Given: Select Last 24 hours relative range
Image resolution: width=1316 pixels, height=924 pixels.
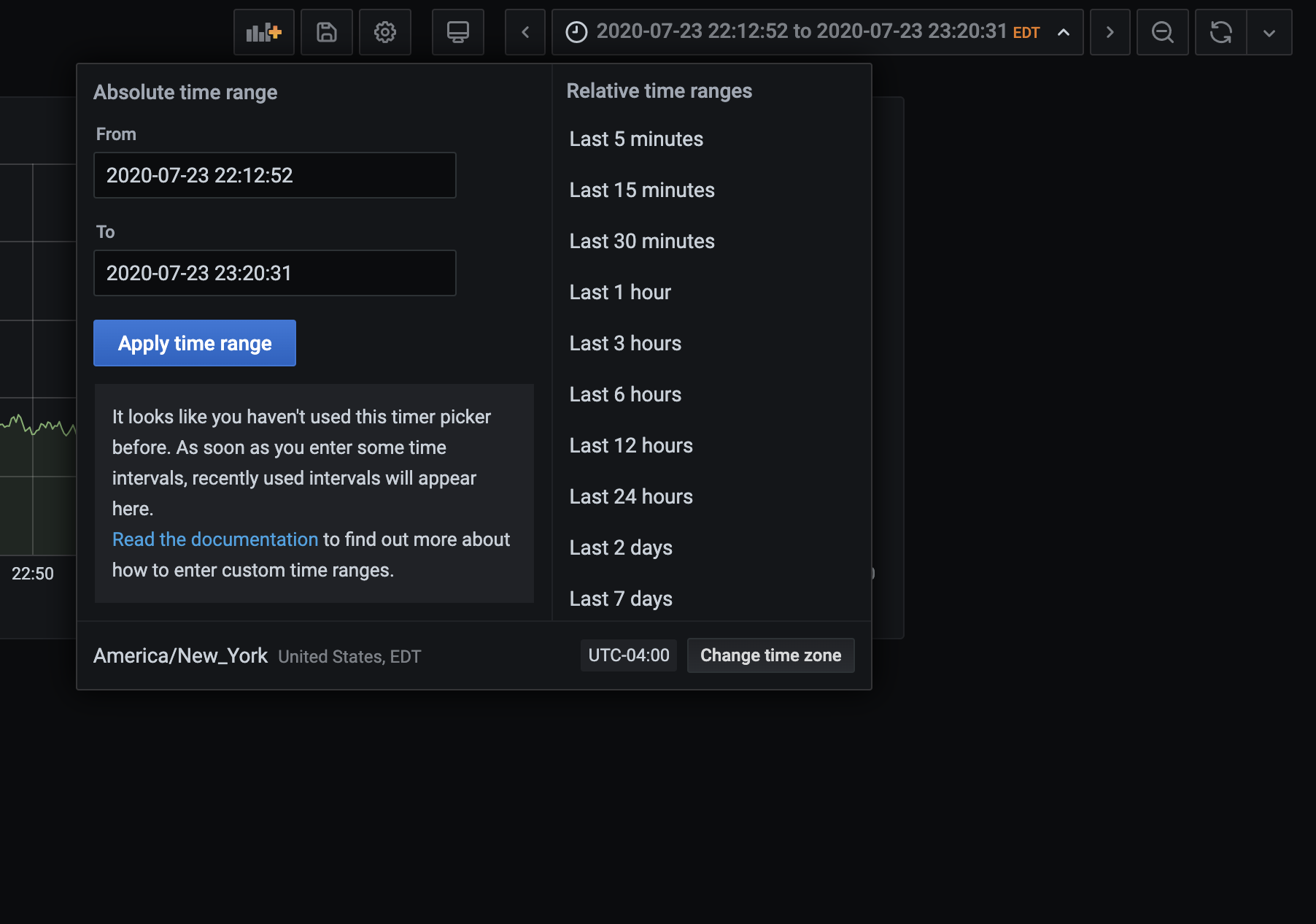Looking at the screenshot, I should [630, 496].
